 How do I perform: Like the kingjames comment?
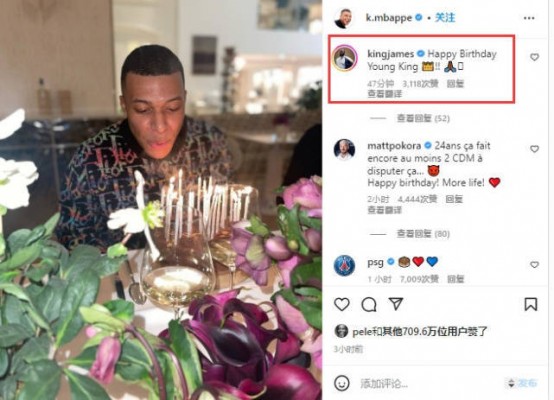tap(534, 57)
